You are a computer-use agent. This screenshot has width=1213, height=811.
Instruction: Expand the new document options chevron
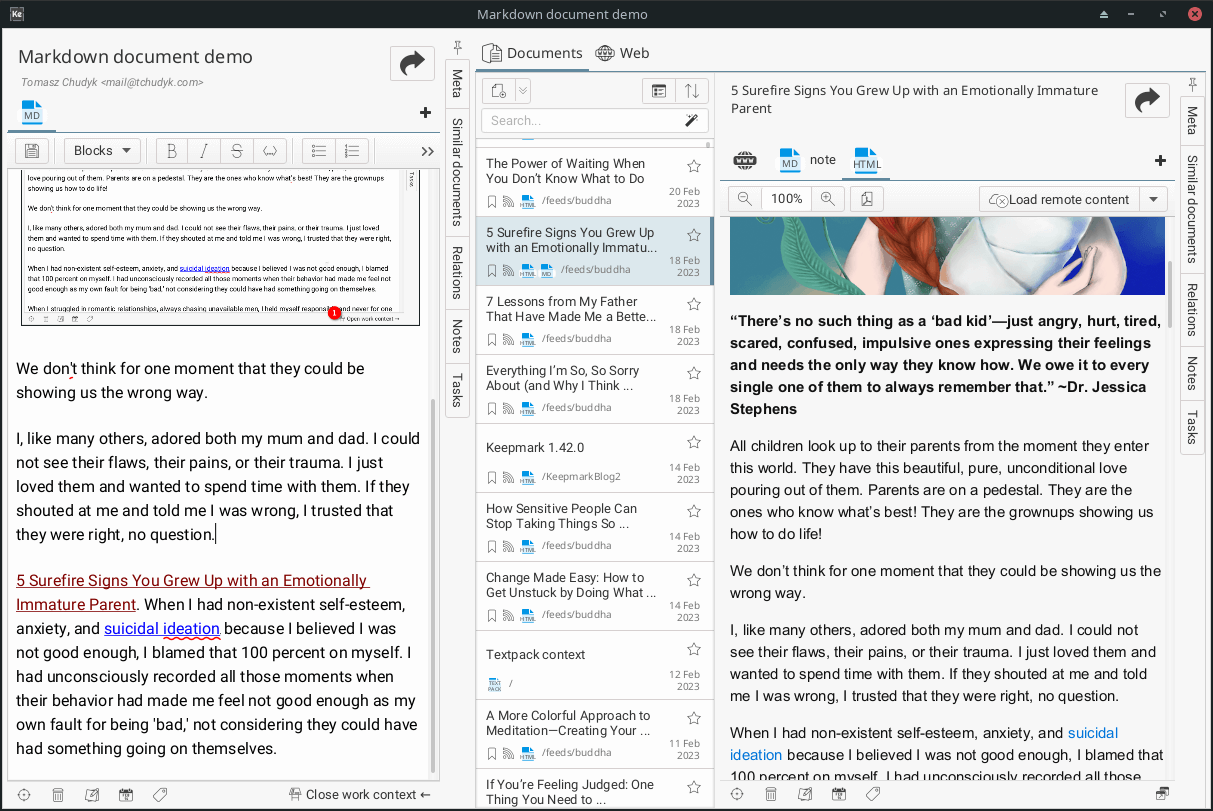coord(523,91)
